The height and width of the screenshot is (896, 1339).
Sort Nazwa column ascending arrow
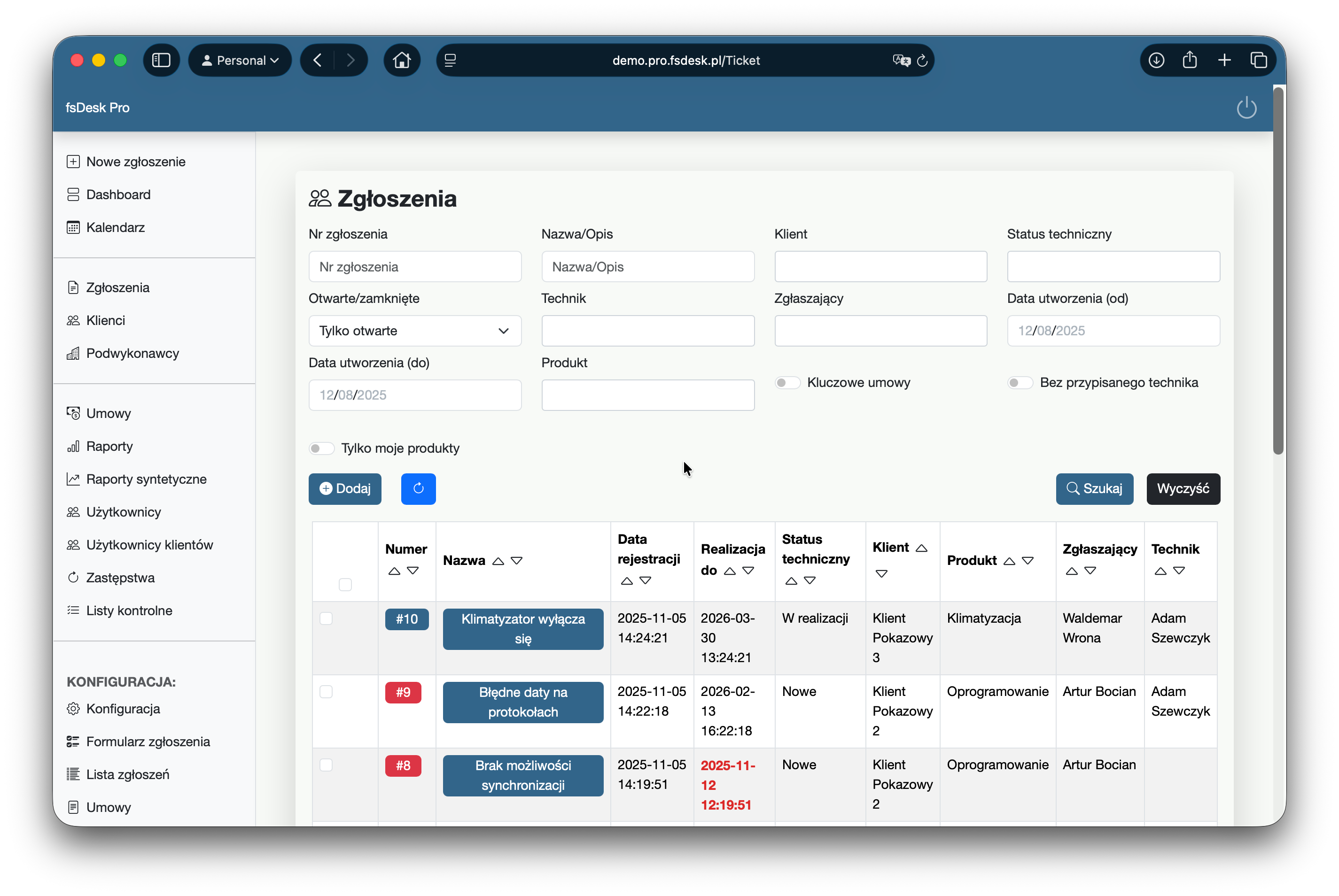pos(498,561)
